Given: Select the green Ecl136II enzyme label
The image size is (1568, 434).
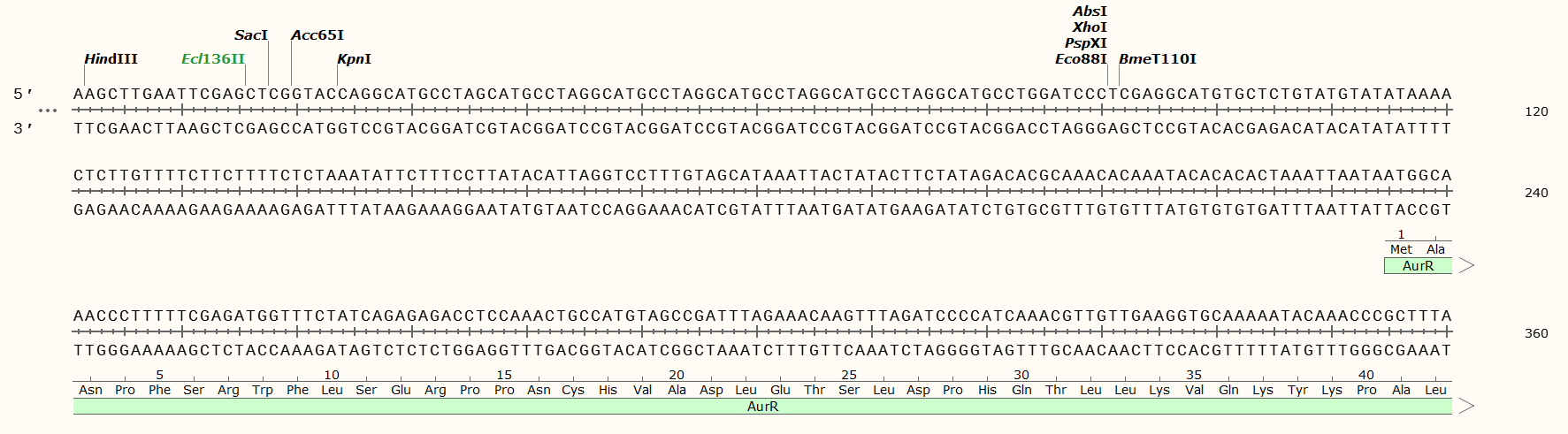Looking at the screenshot, I should tap(212, 59).
